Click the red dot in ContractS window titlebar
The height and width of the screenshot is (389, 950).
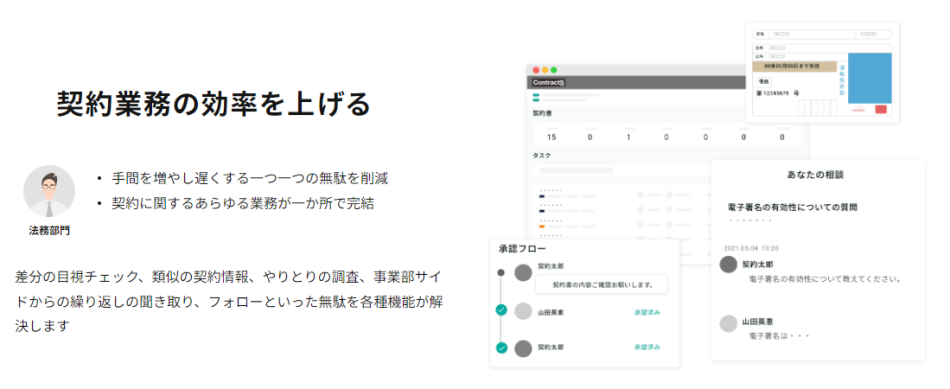pos(536,70)
